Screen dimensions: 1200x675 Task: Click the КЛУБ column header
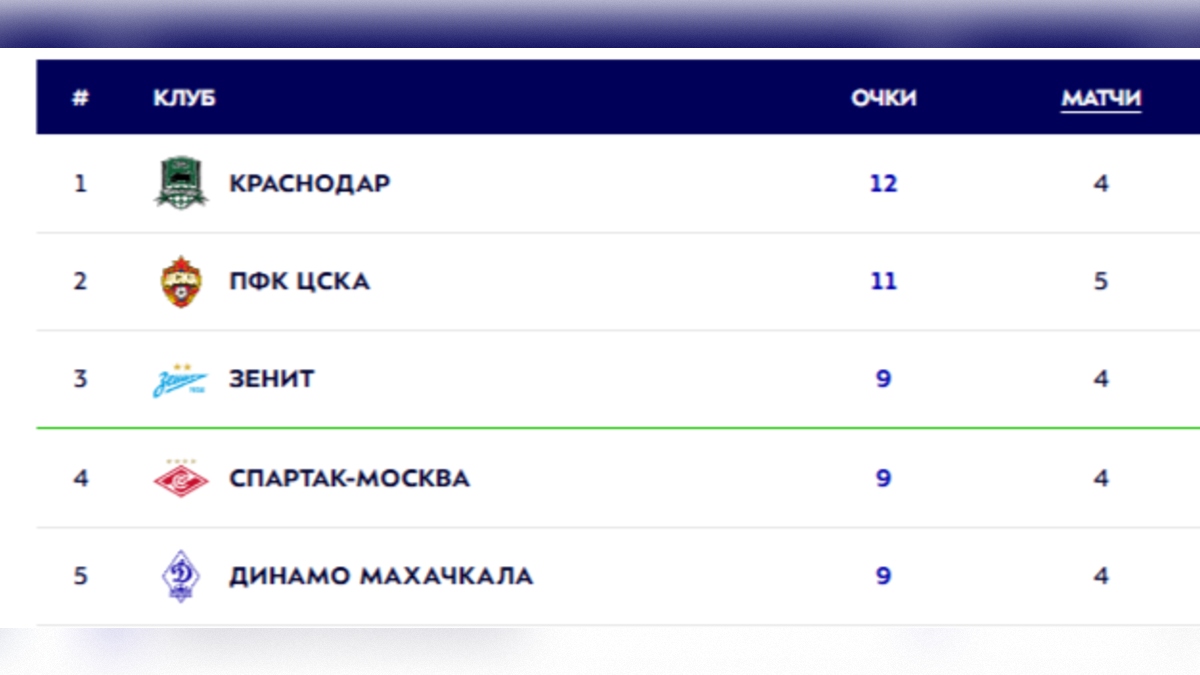tap(184, 98)
